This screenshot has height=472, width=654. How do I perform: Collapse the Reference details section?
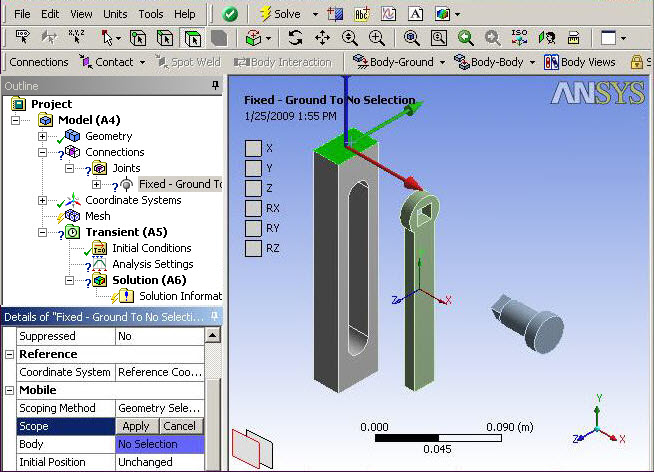pos(10,354)
